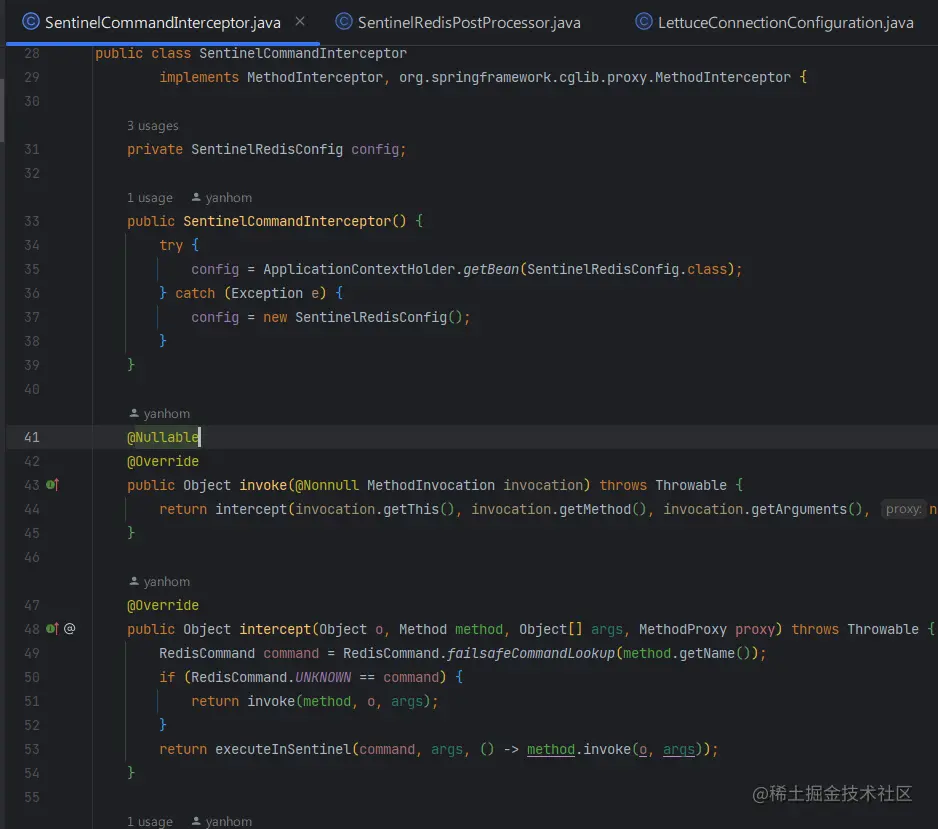The width and height of the screenshot is (938, 829).
Task: Click the invoke method name on line 43
Action: click(263, 485)
